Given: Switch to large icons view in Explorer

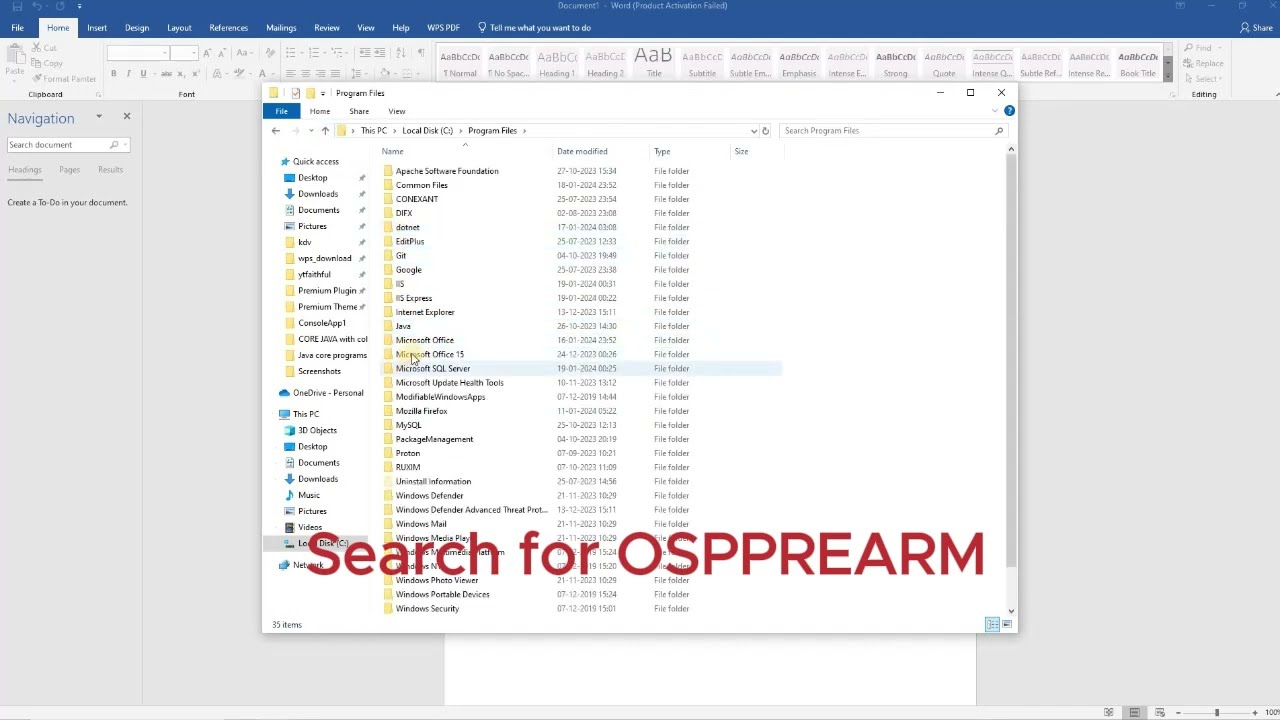Looking at the screenshot, I should coord(1007,625).
